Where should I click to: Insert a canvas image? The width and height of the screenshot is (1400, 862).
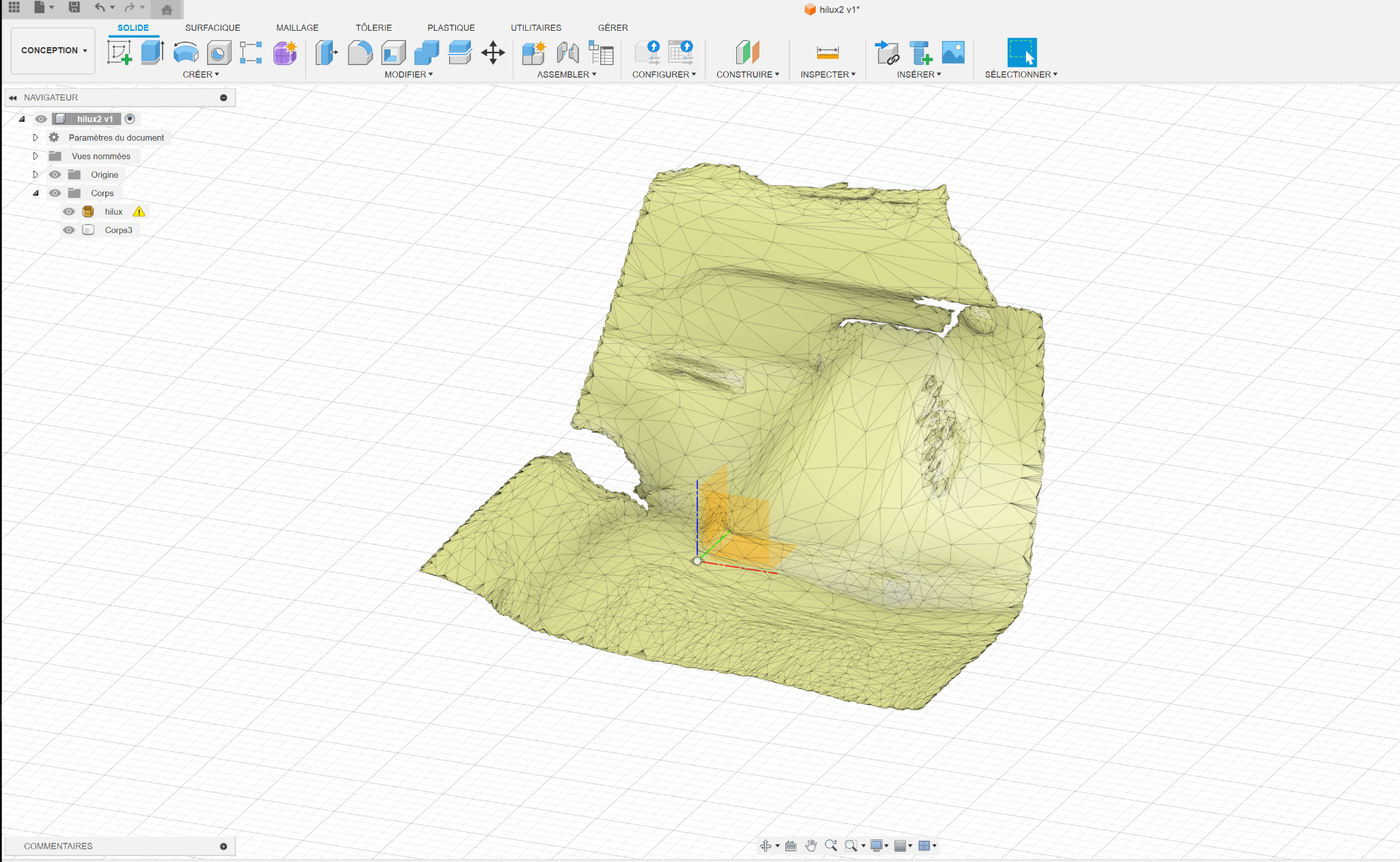pos(953,53)
